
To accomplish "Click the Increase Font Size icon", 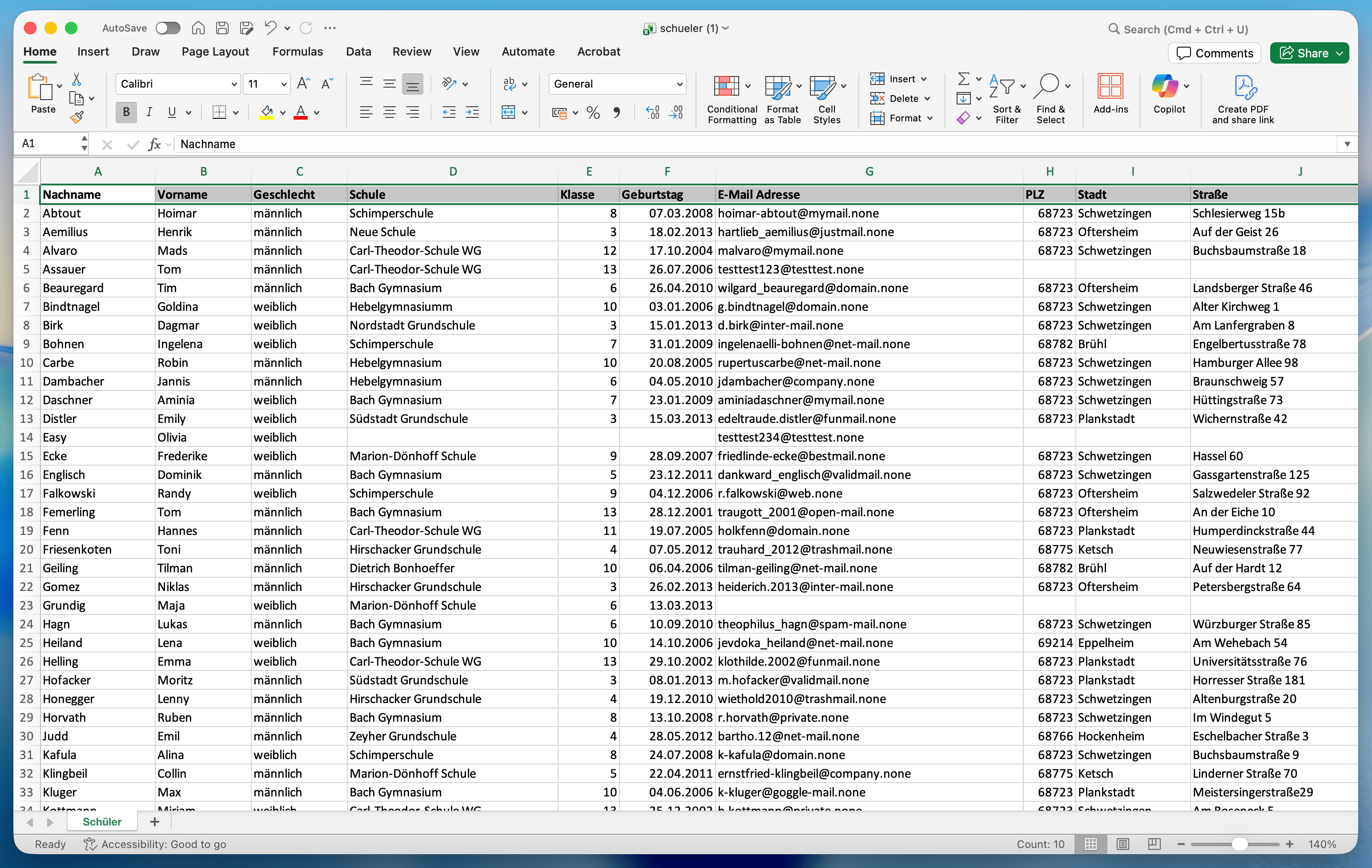I will pyautogui.click(x=303, y=84).
